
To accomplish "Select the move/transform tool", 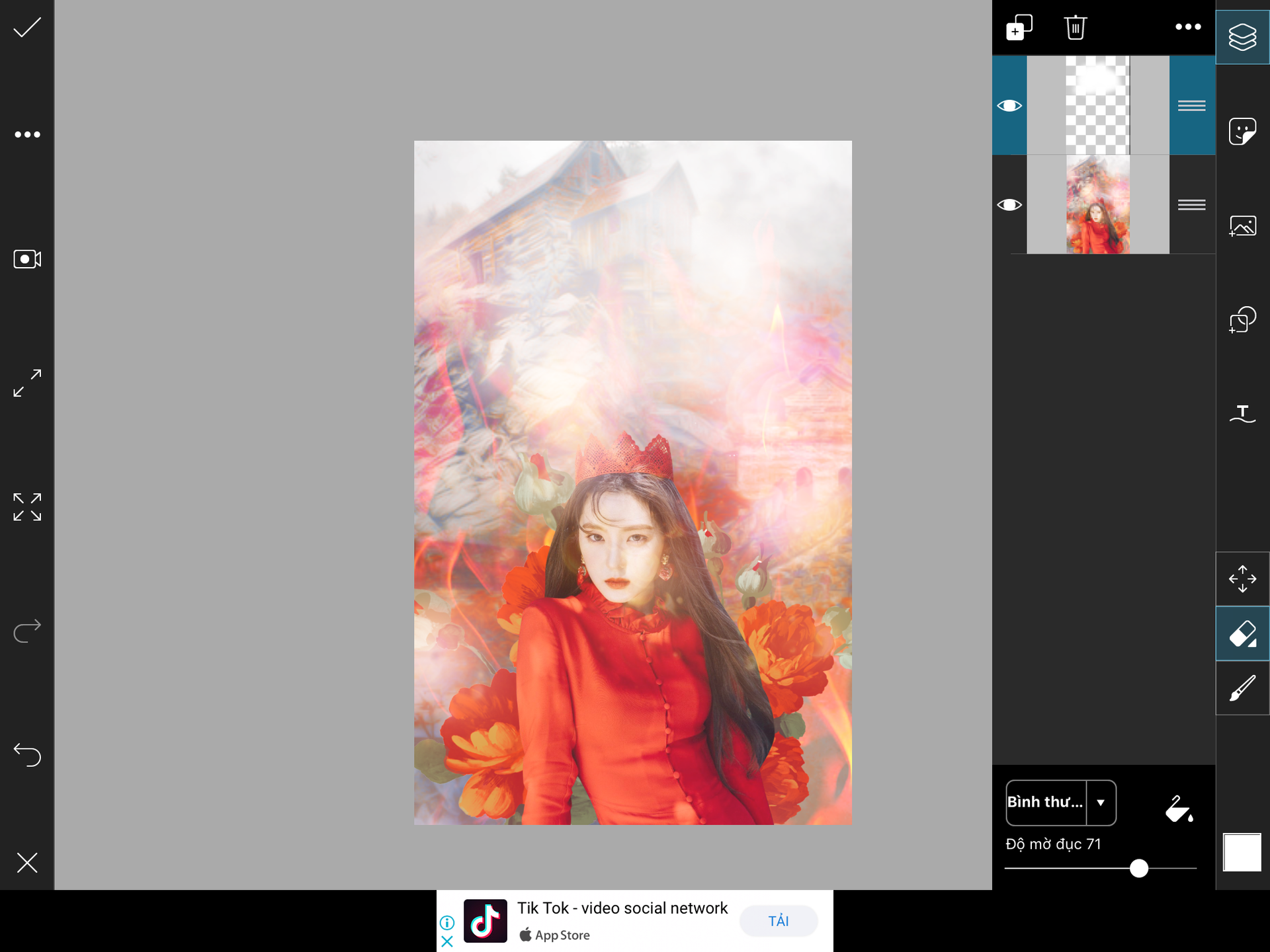I will (x=1242, y=578).
